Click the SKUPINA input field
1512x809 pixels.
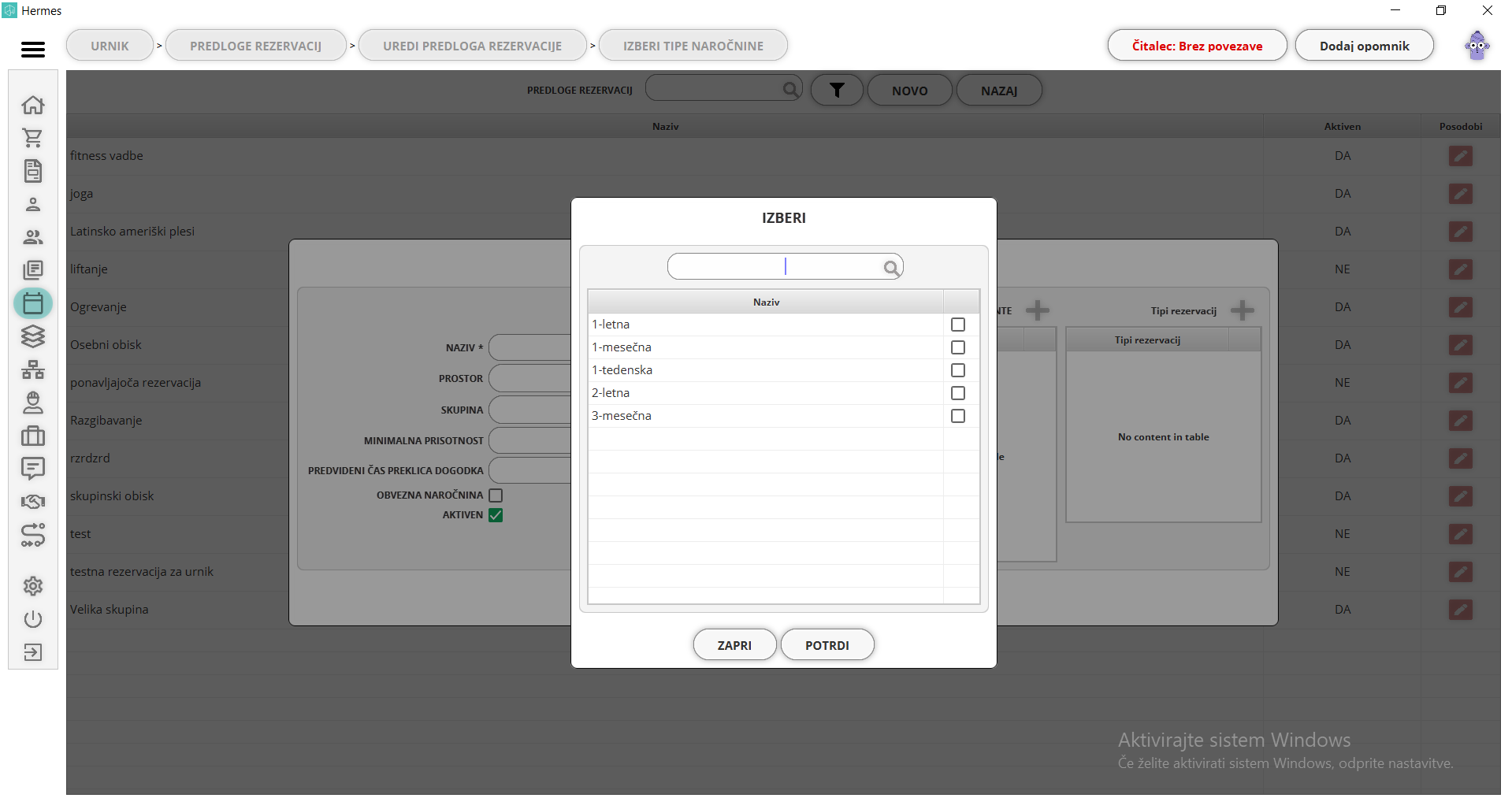(x=529, y=410)
